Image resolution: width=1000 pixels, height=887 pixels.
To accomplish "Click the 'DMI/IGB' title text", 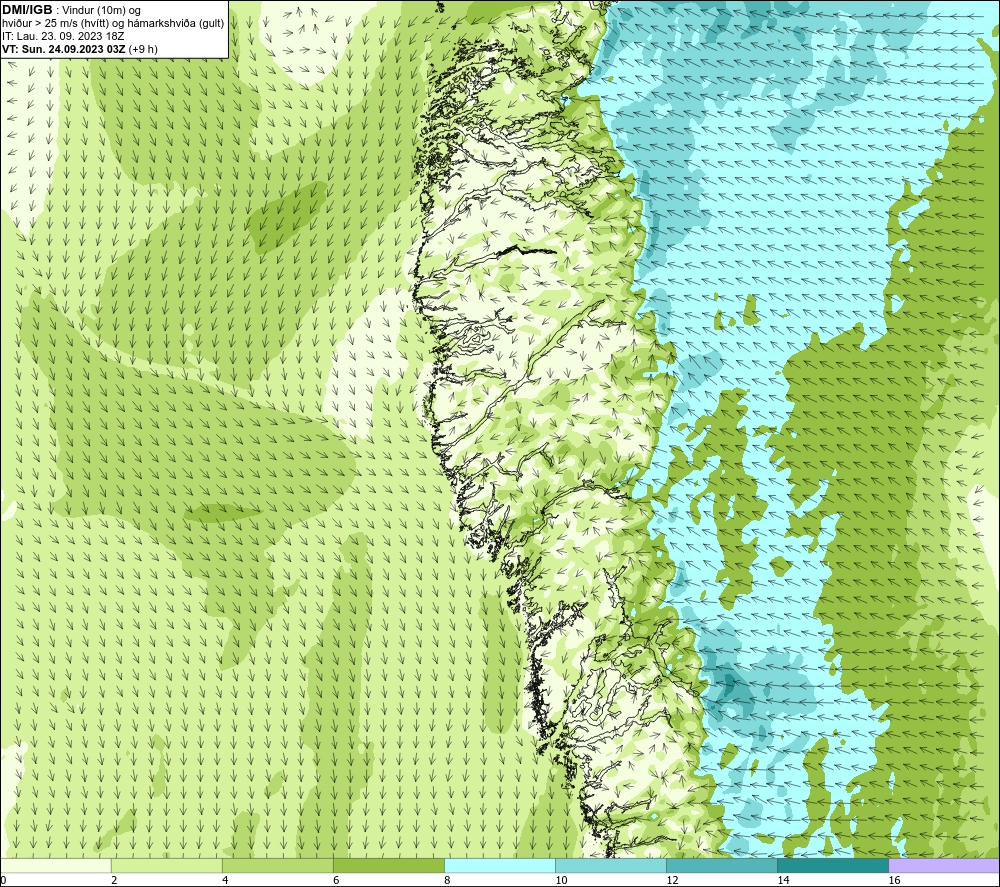I will (x=27, y=10).
